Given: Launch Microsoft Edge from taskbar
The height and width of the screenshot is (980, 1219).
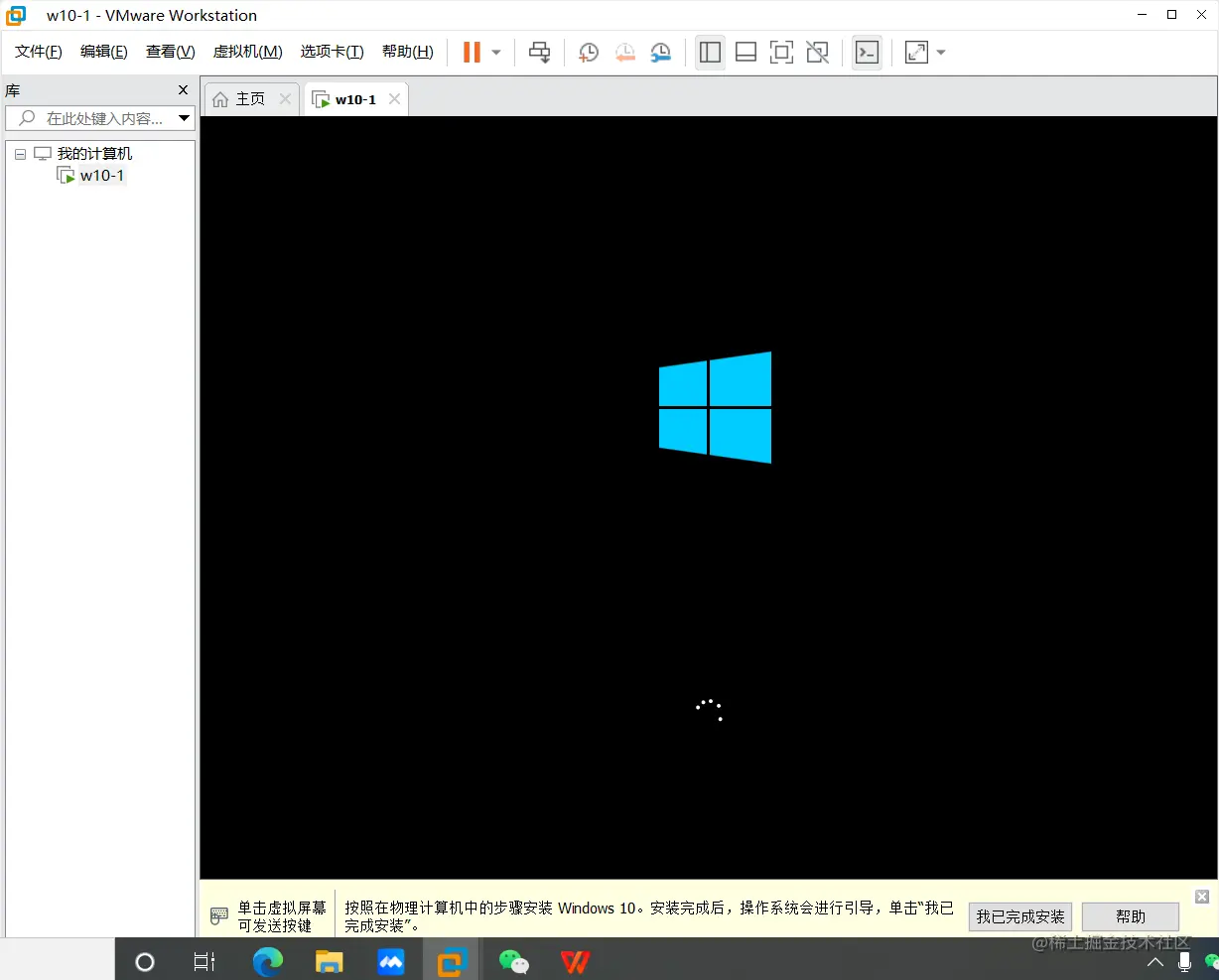Looking at the screenshot, I should [268, 961].
